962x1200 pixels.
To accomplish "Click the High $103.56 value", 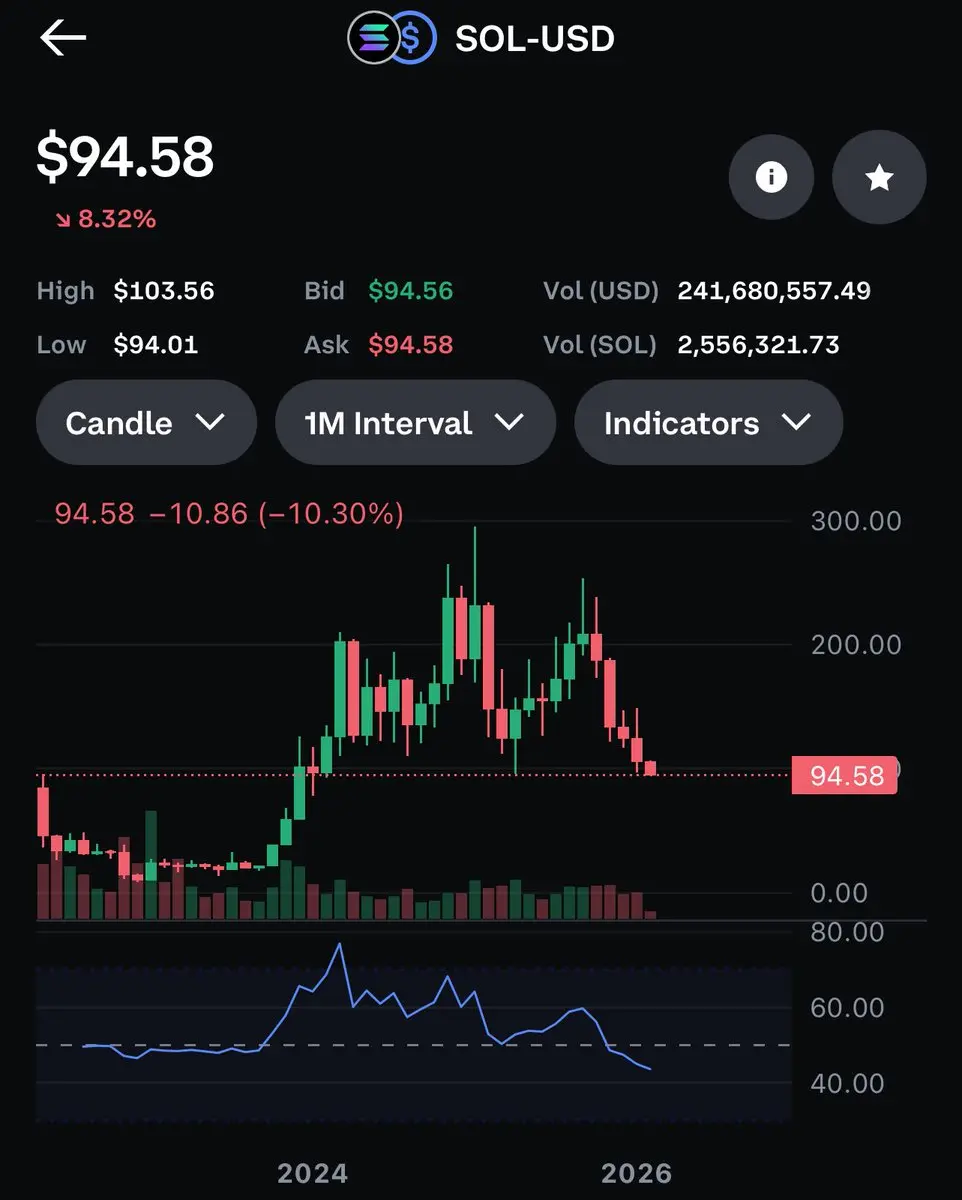I will [164, 291].
